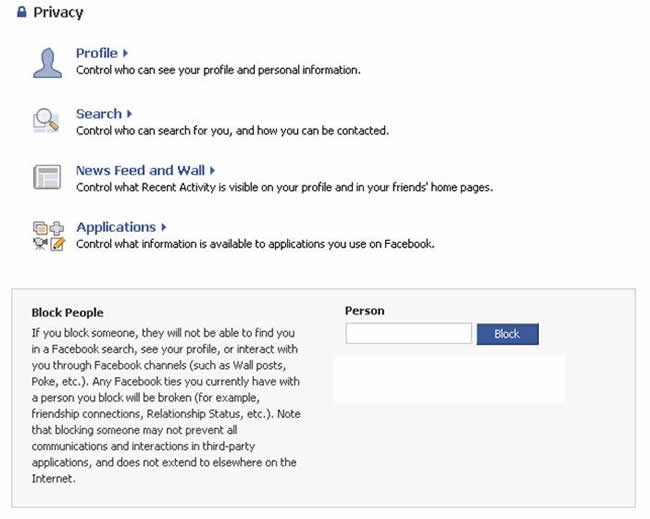Expand the arrow next to News Feed and Wall

(212, 170)
